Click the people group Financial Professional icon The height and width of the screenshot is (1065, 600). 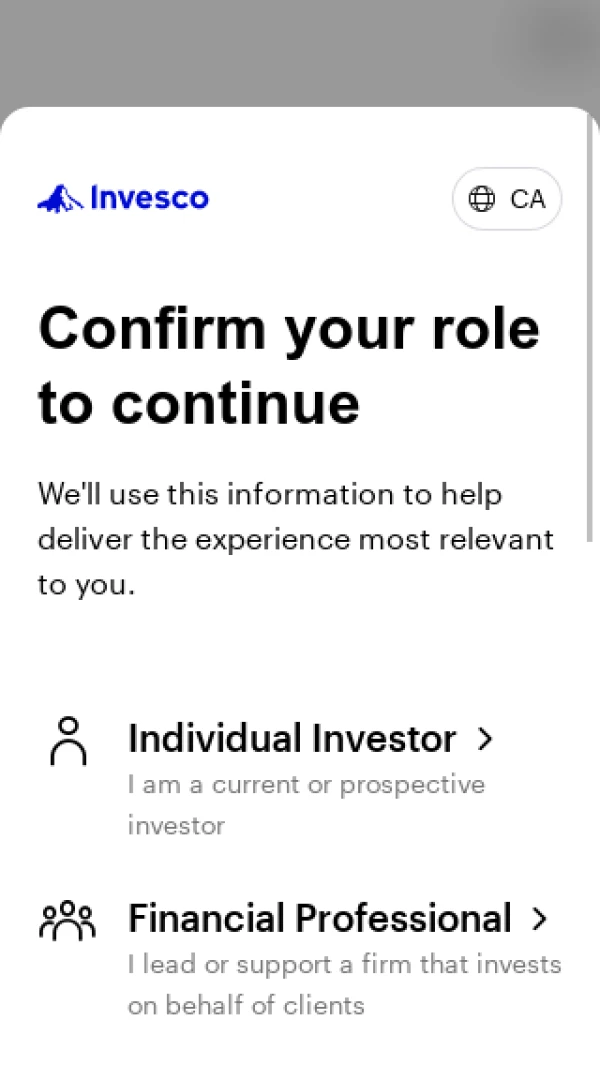pyautogui.click(x=67, y=920)
